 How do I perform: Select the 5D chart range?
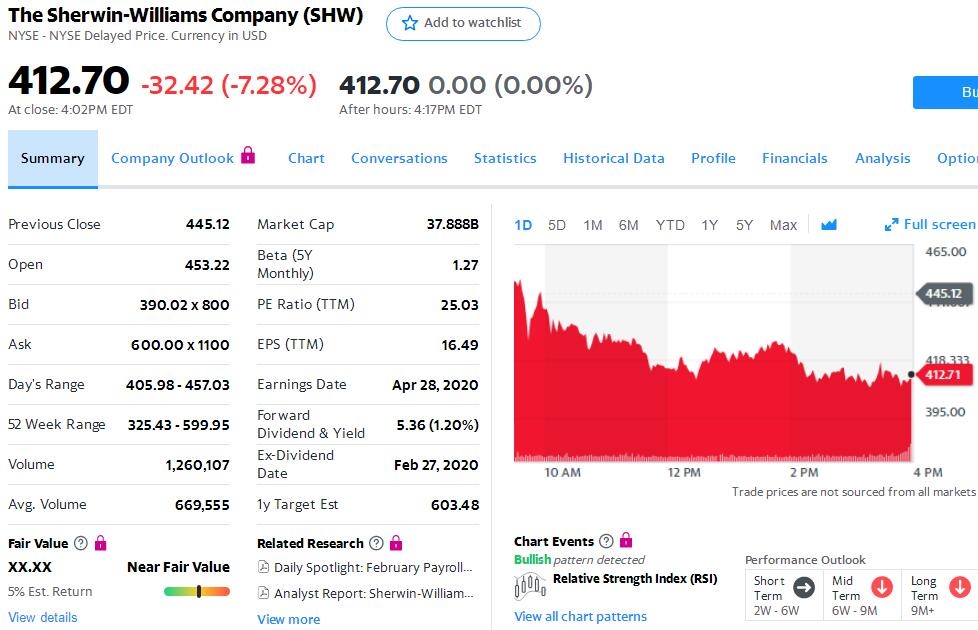[557, 225]
